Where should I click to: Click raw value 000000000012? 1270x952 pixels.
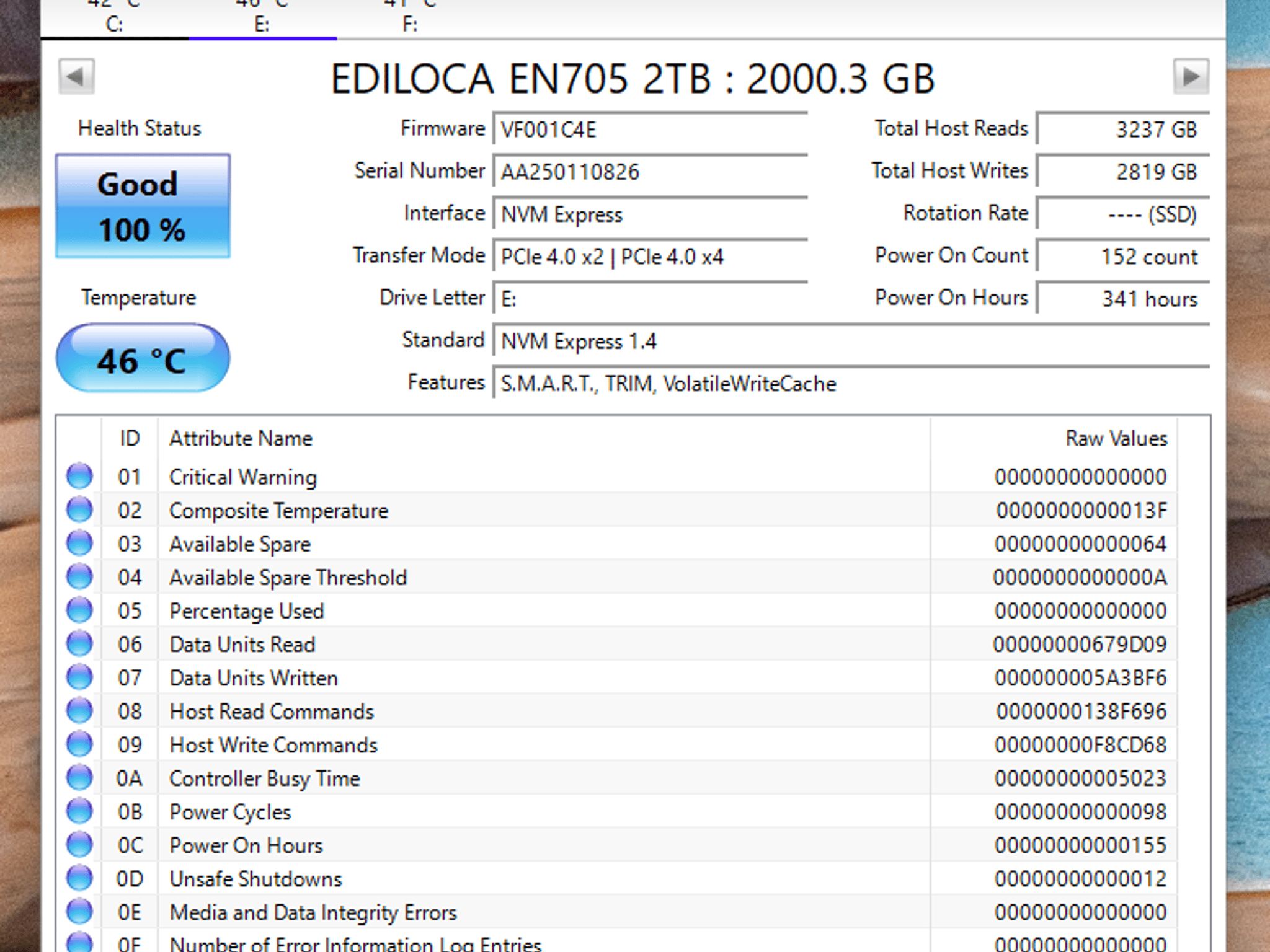click(x=1081, y=878)
